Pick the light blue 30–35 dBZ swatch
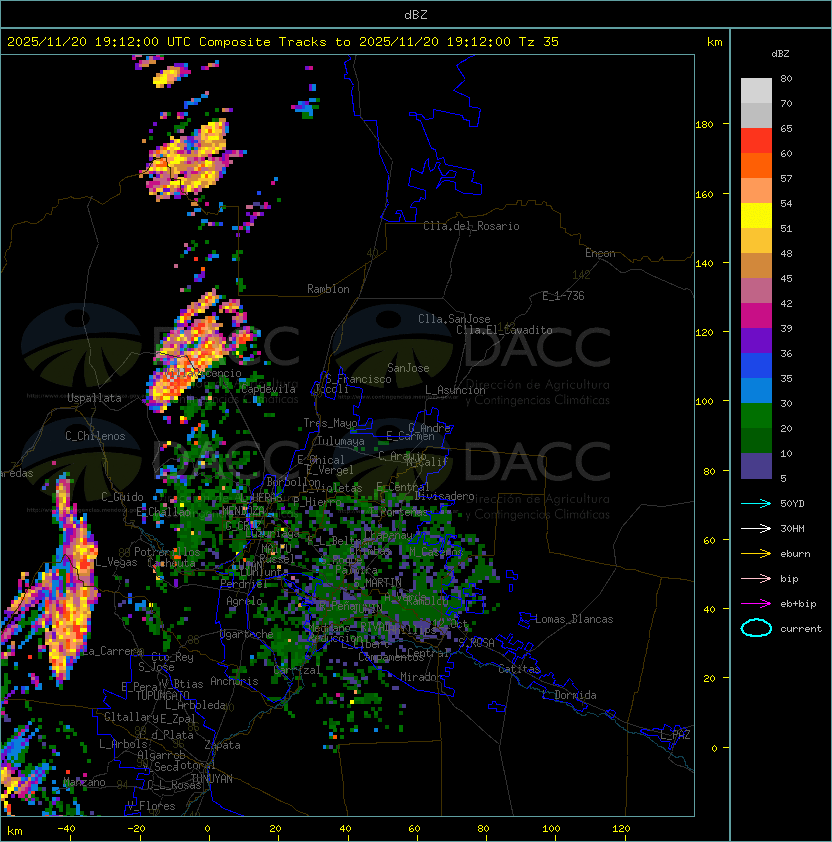 (x=756, y=391)
